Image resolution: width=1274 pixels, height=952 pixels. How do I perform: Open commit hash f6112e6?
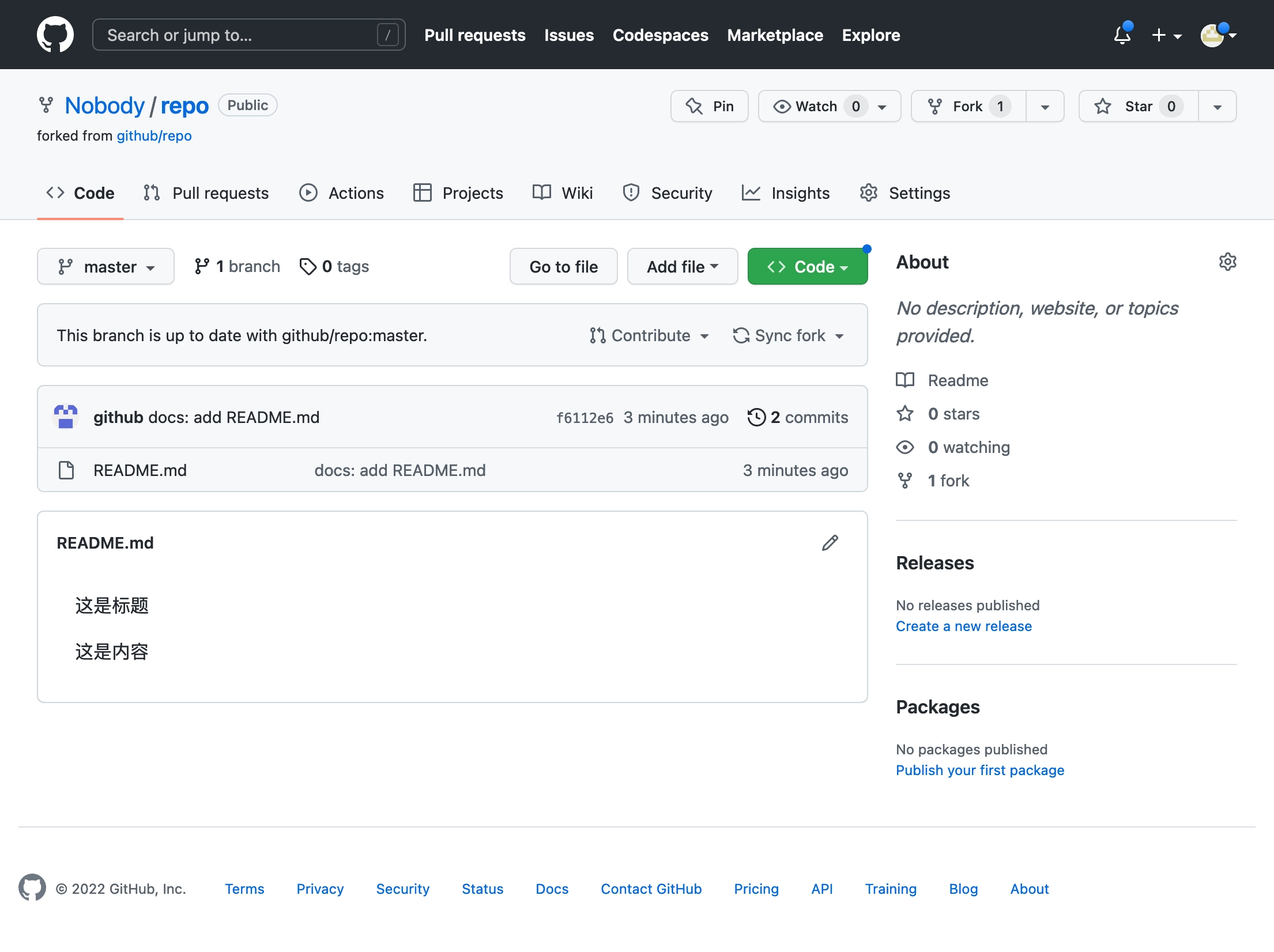585,417
